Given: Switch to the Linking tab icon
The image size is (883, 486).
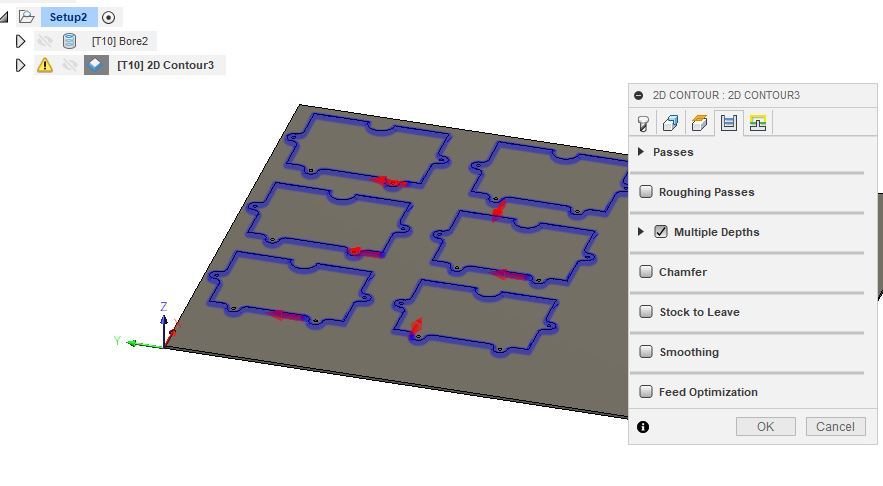Looking at the screenshot, I should [758, 123].
